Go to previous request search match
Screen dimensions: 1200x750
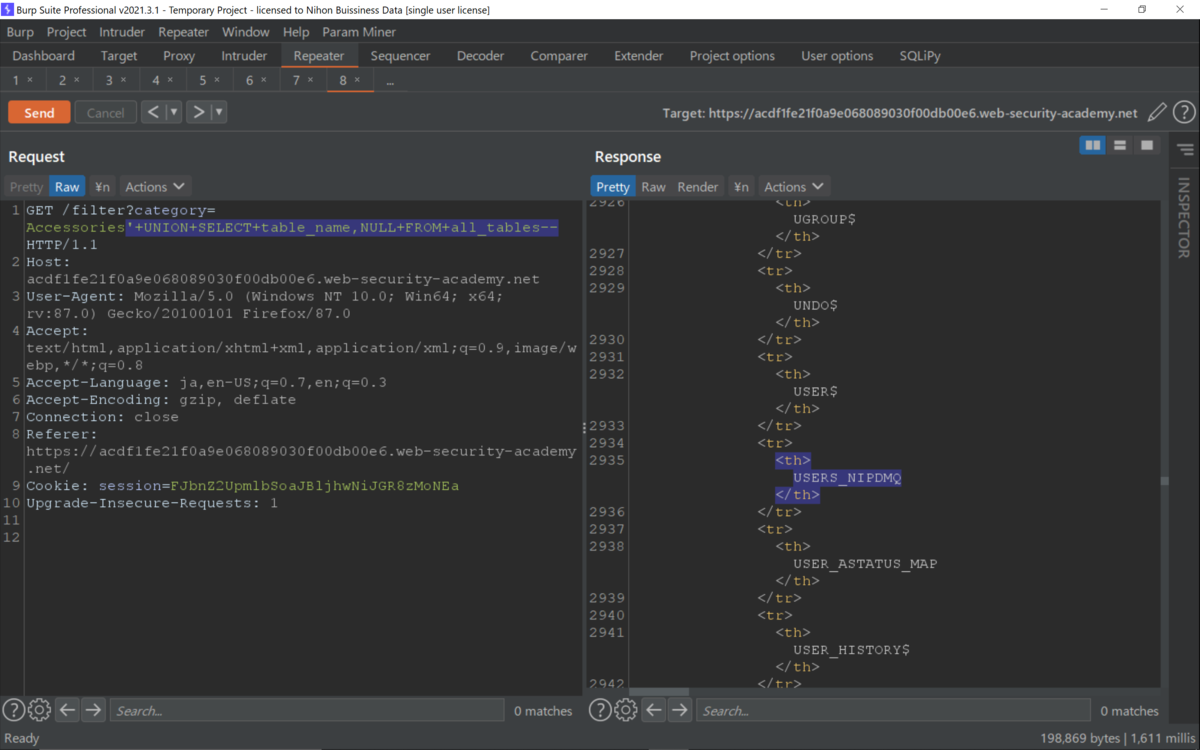[x=67, y=710]
